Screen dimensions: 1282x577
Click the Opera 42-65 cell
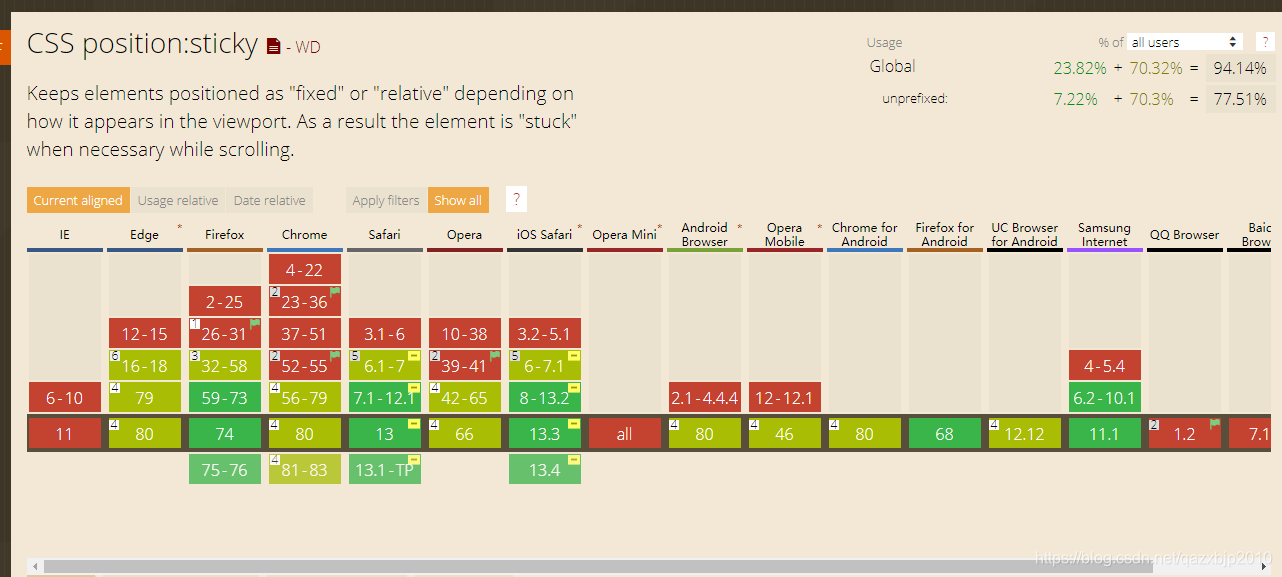pyautogui.click(x=465, y=397)
